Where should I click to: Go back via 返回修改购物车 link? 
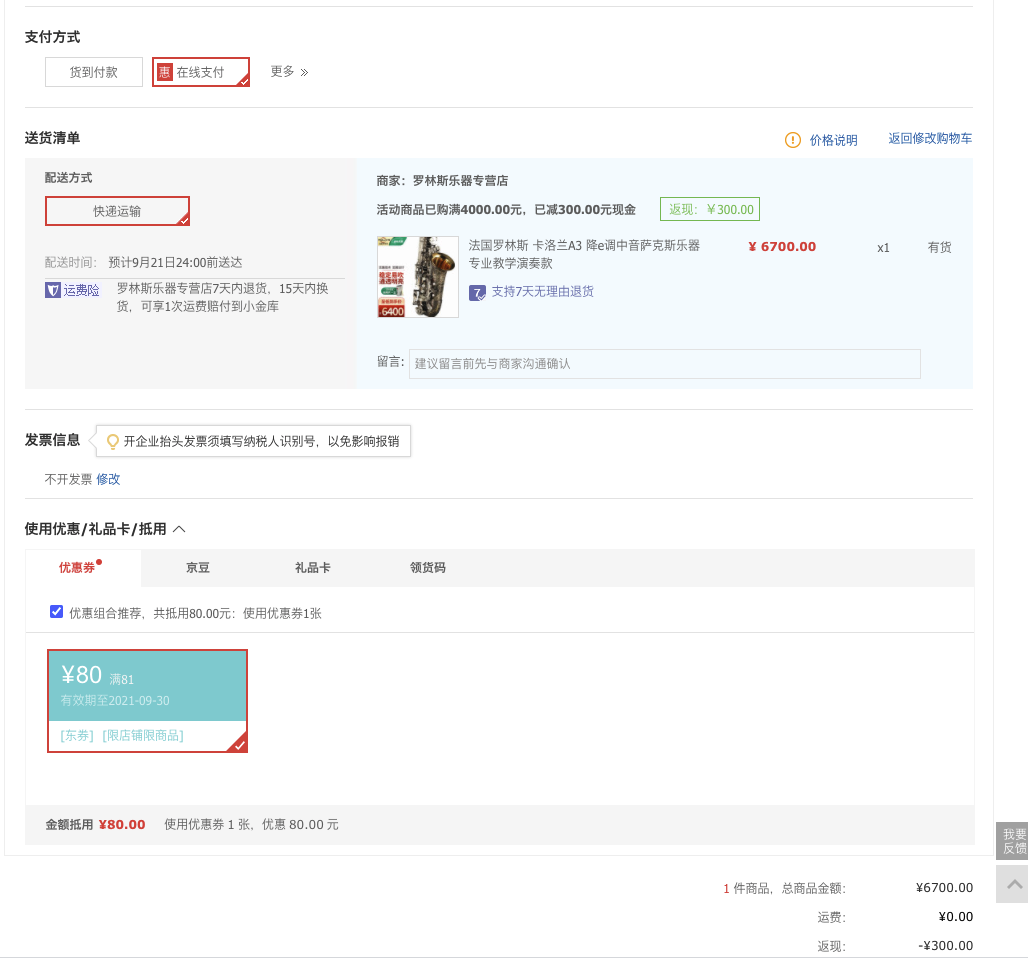click(x=930, y=138)
